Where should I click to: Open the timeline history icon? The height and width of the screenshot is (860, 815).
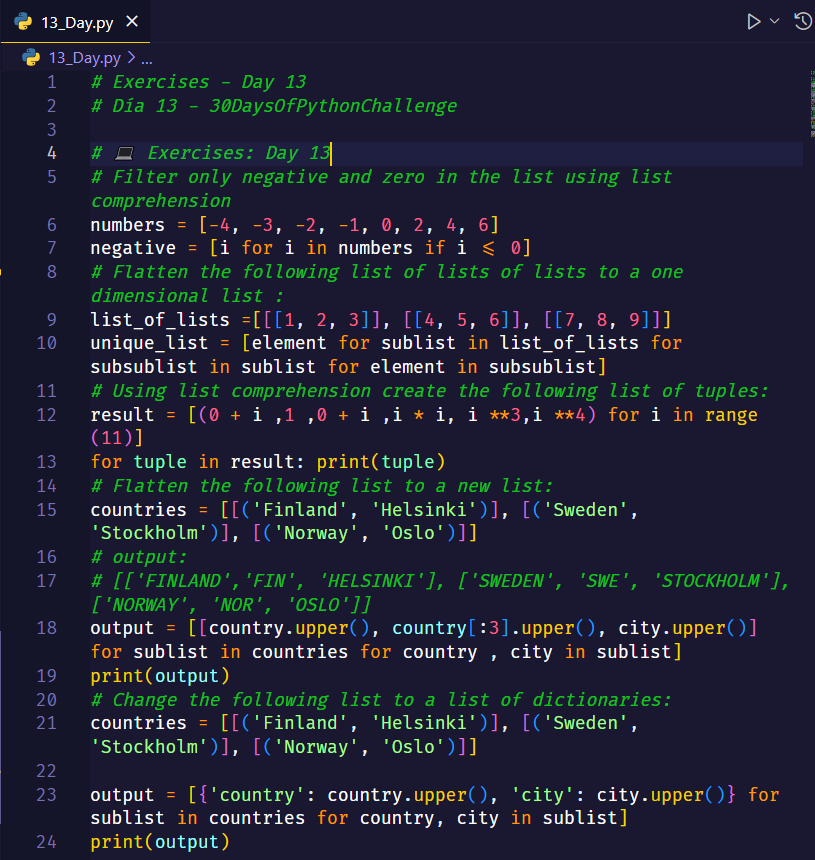[803, 21]
